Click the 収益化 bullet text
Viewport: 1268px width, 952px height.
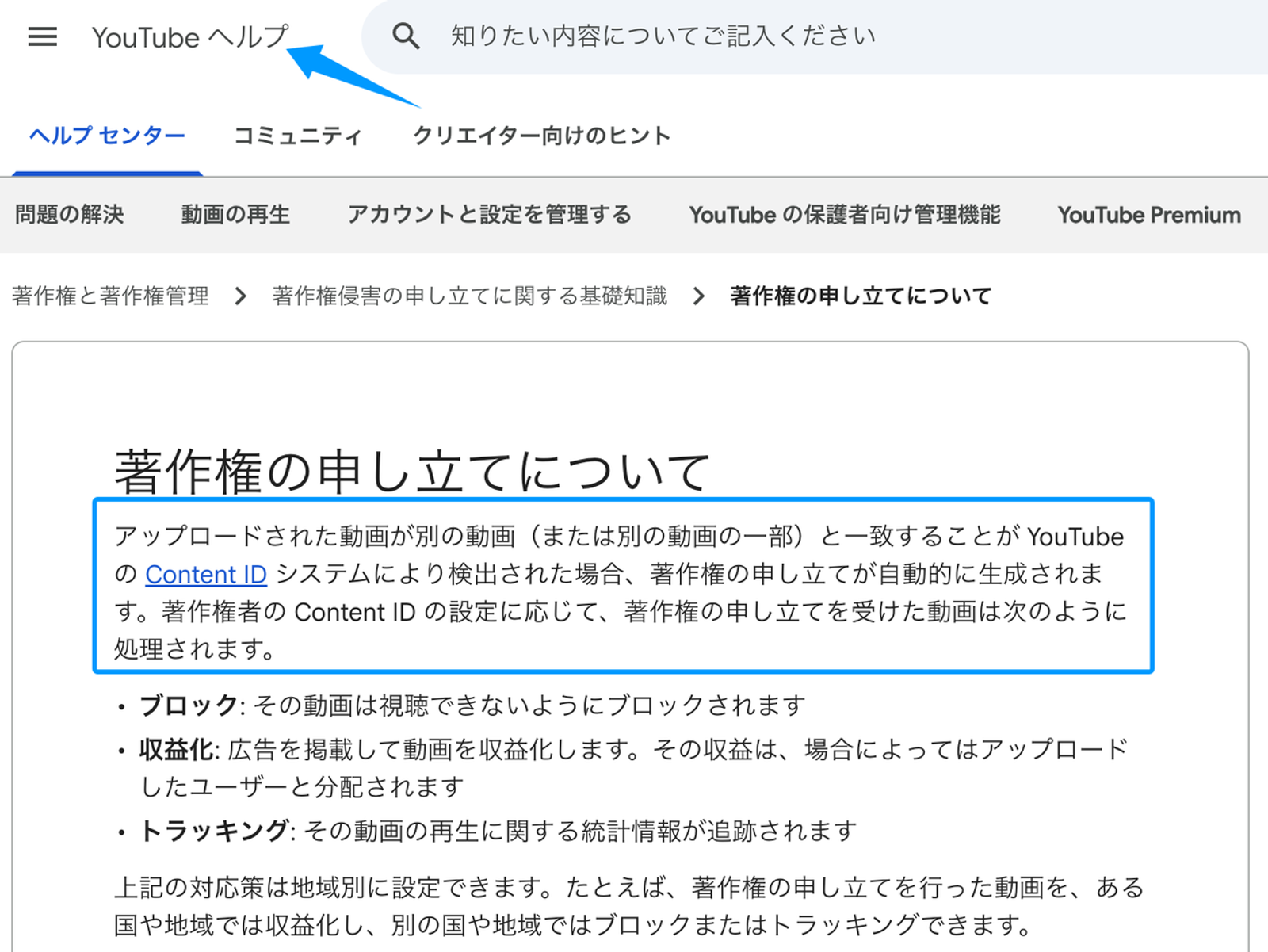[x=633, y=768]
